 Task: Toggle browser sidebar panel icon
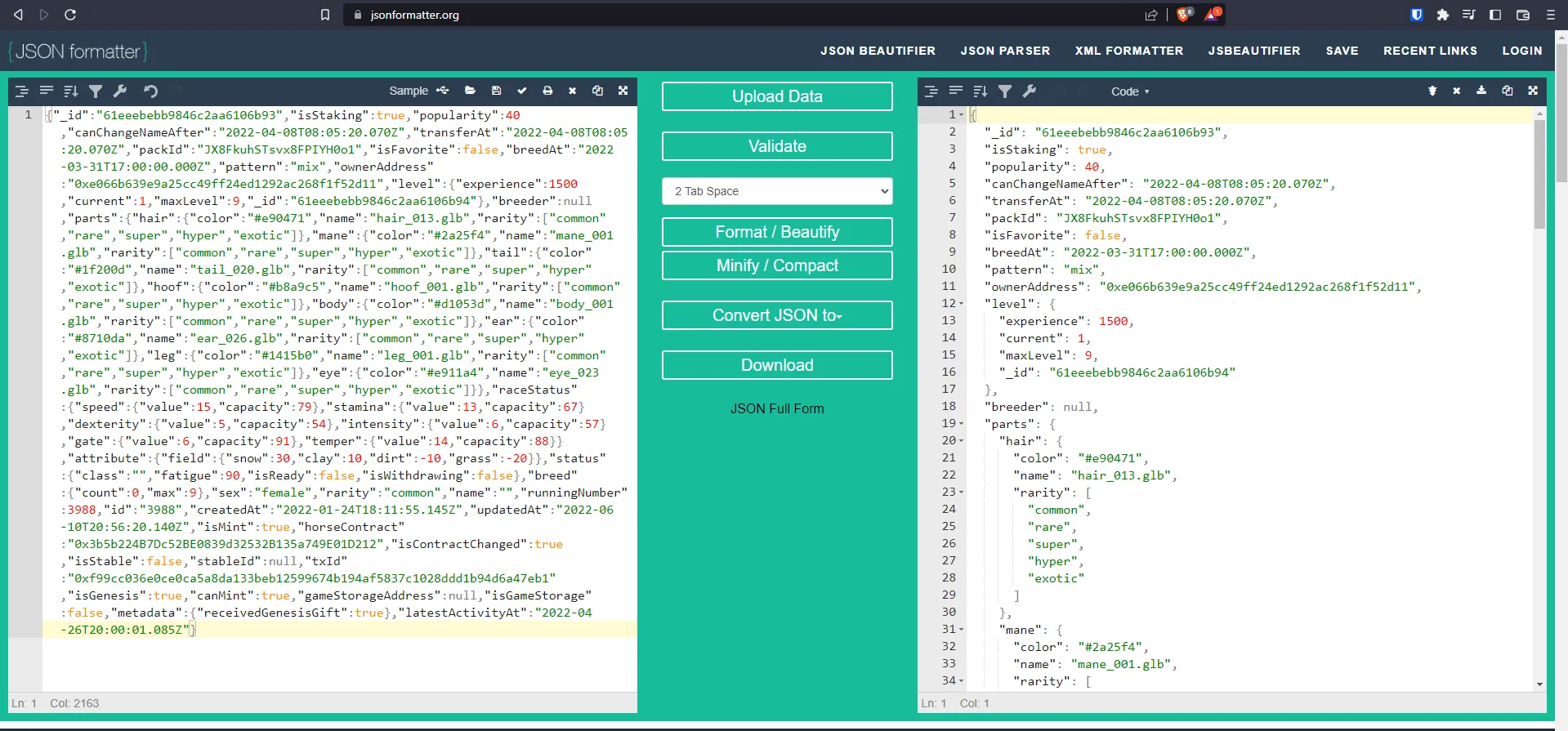[x=1495, y=15]
